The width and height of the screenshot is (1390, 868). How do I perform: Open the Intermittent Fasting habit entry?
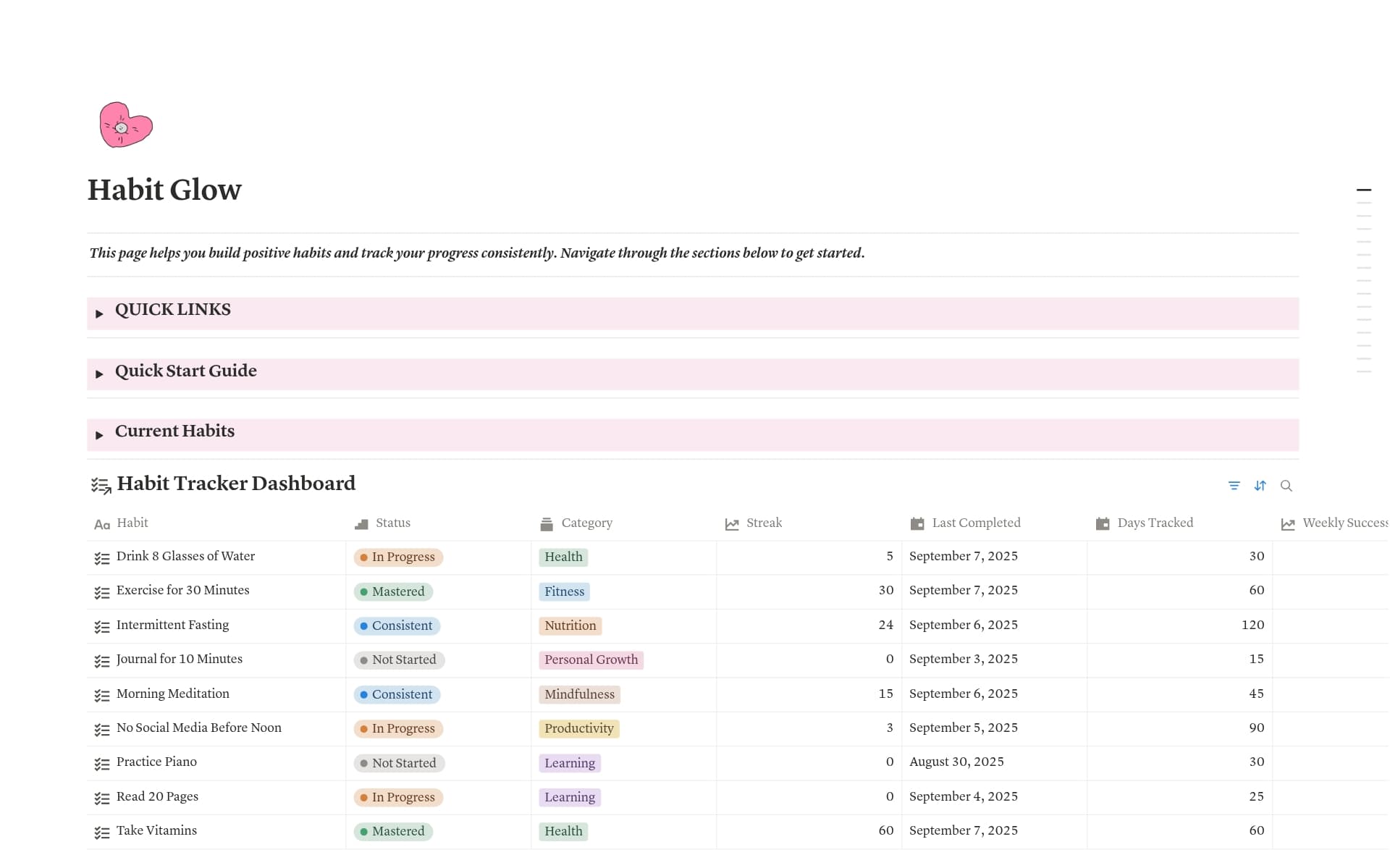(x=172, y=625)
